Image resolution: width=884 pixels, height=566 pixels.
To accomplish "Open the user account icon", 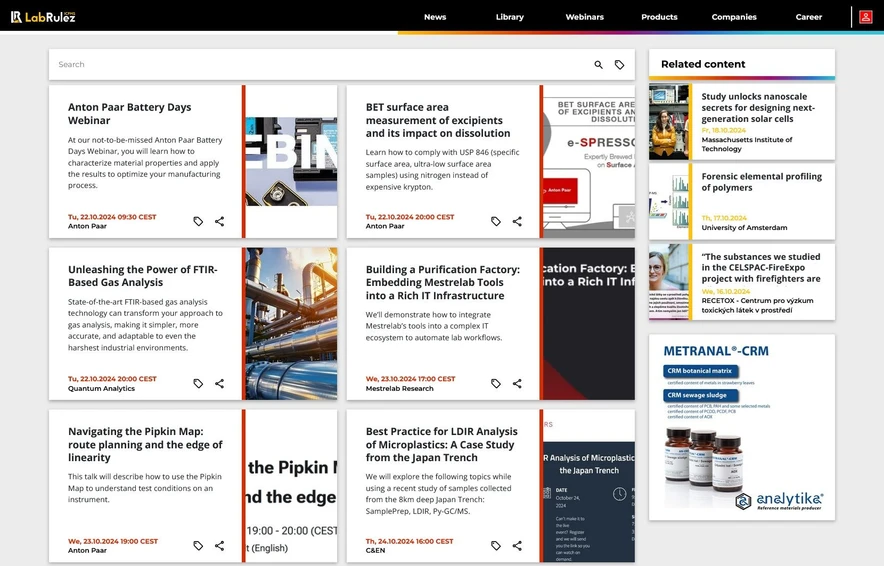I will coord(865,17).
